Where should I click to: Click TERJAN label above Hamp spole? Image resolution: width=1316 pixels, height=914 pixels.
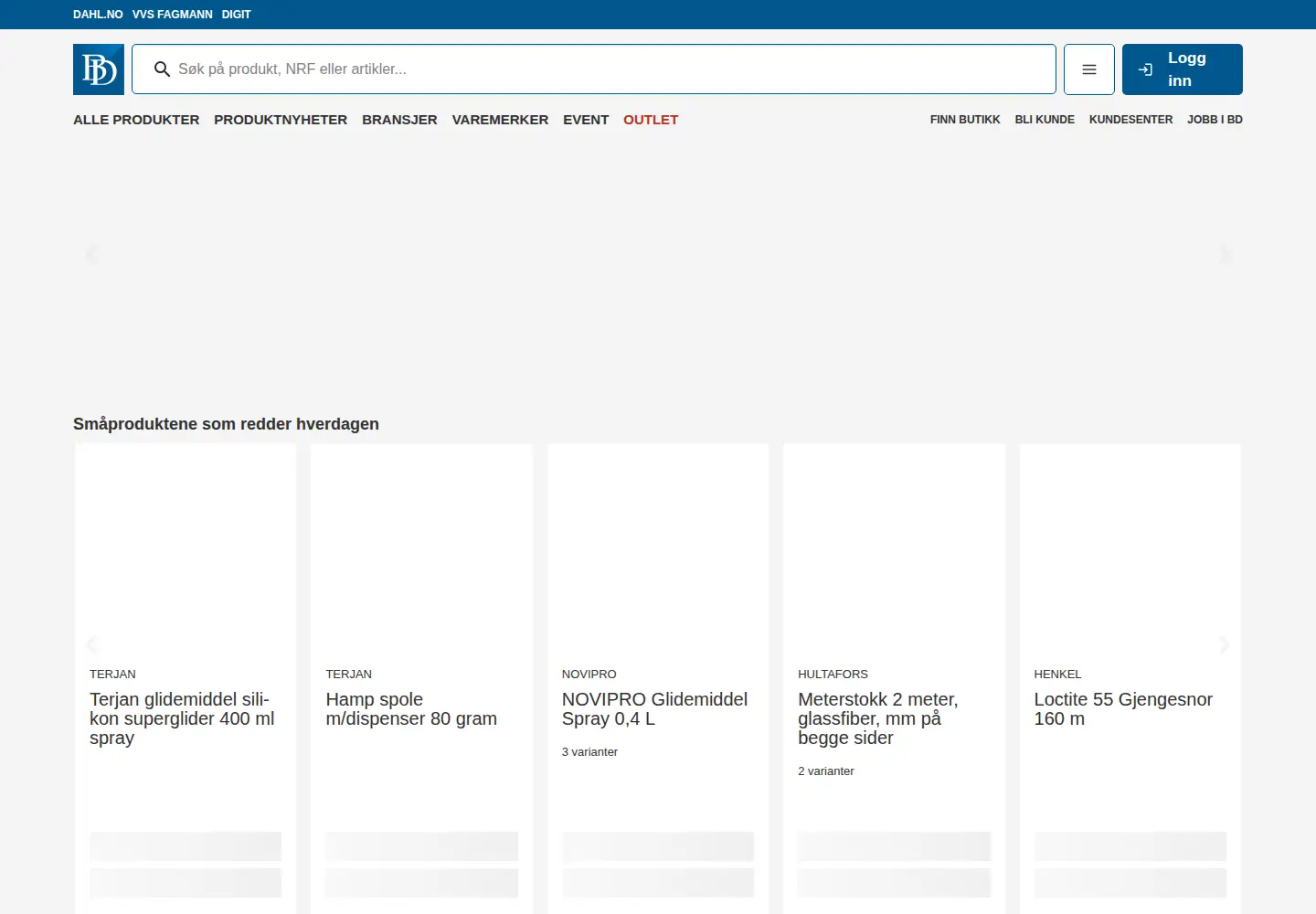click(x=348, y=675)
